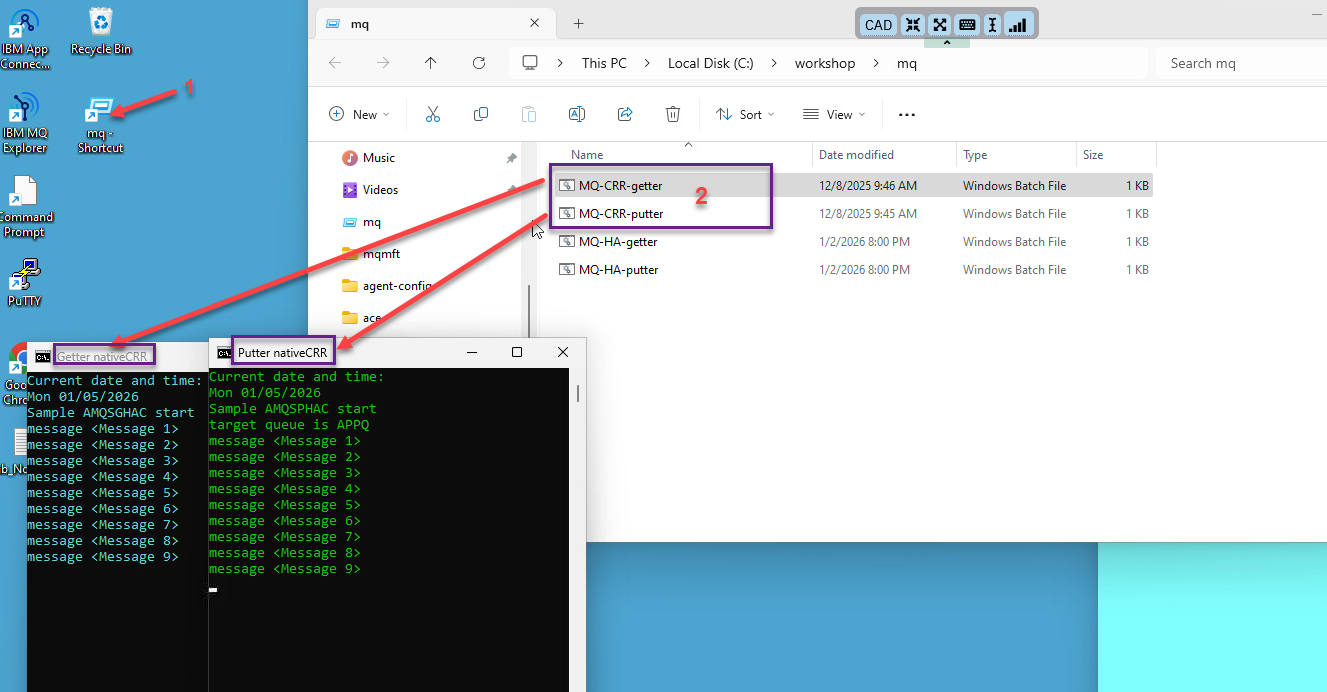
Task: Expand chevron after workshop in address bar
Action: [x=876, y=63]
